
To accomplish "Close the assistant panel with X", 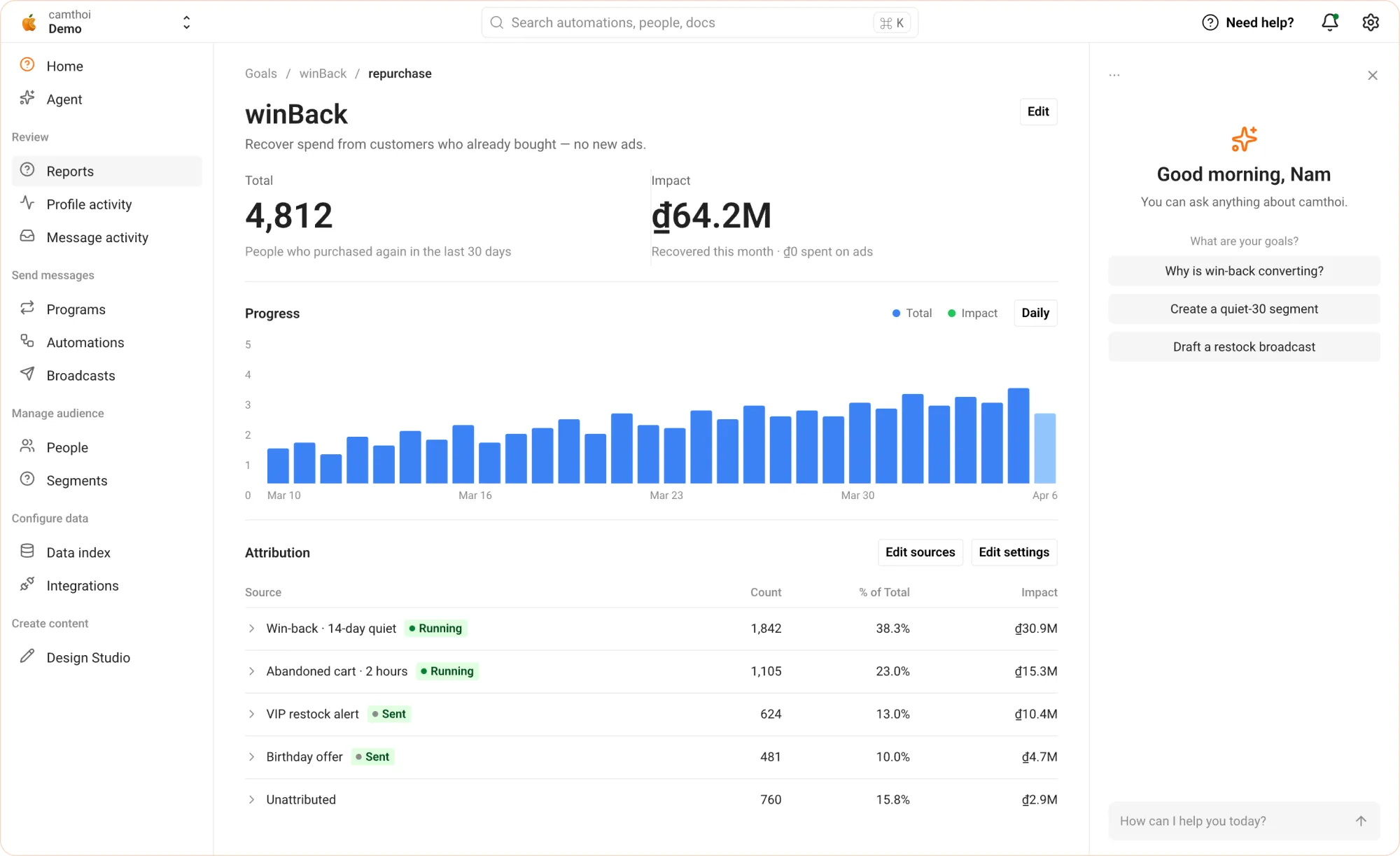I will click(1373, 76).
